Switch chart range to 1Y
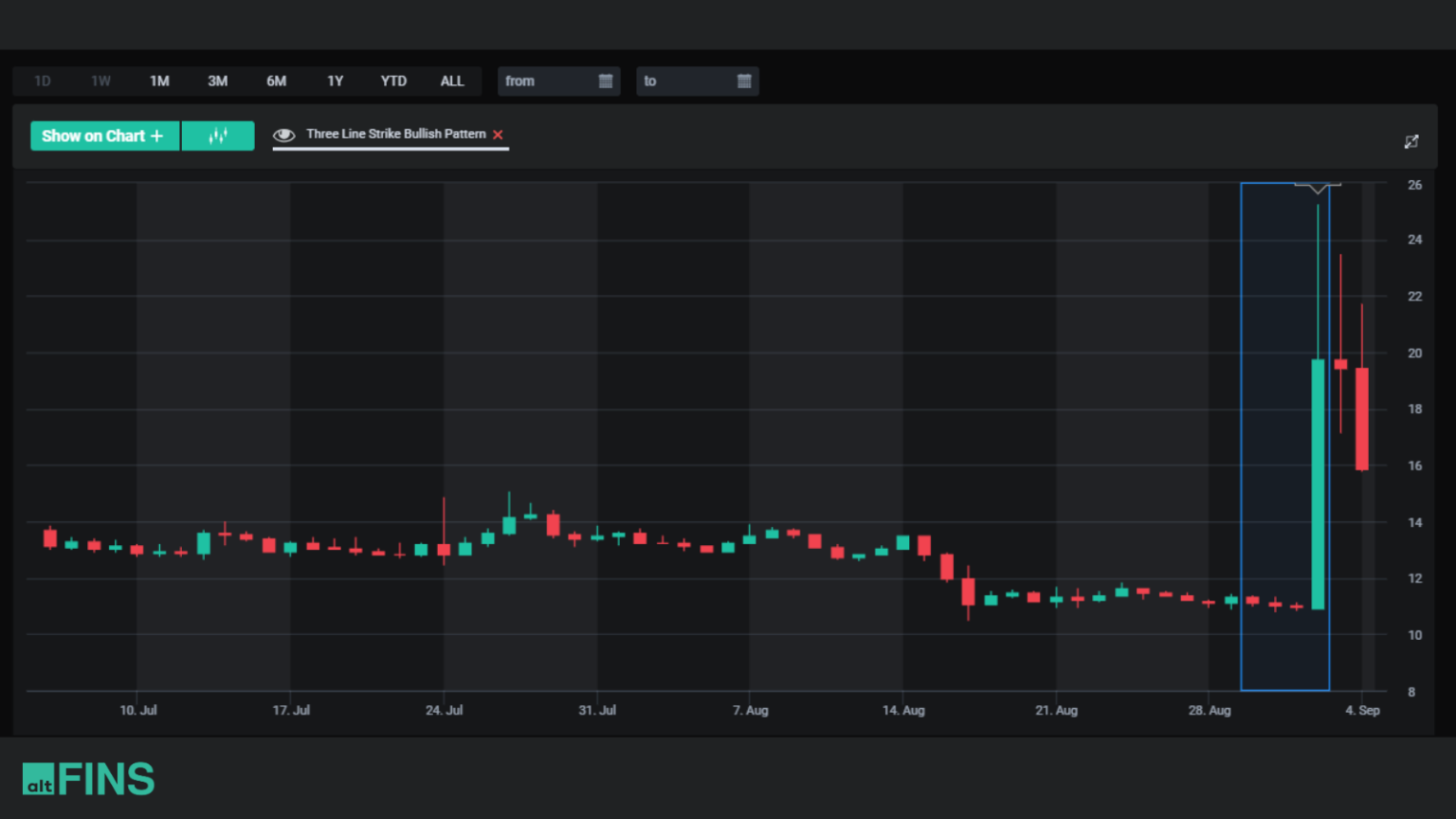Image resolution: width=1456 pixels, height=819 pixels. 335,82
